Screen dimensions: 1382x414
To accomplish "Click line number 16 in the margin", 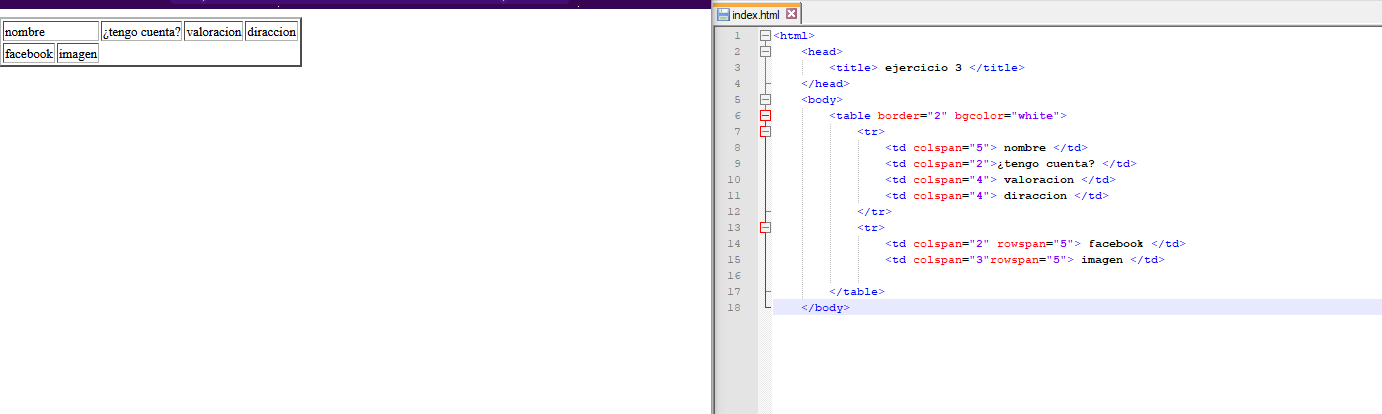I will (x=736, y=276).
